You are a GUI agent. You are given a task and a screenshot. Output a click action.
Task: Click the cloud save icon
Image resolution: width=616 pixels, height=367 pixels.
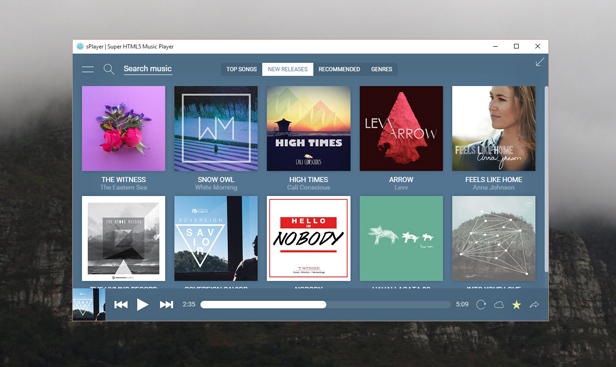[x=499, y=305]
